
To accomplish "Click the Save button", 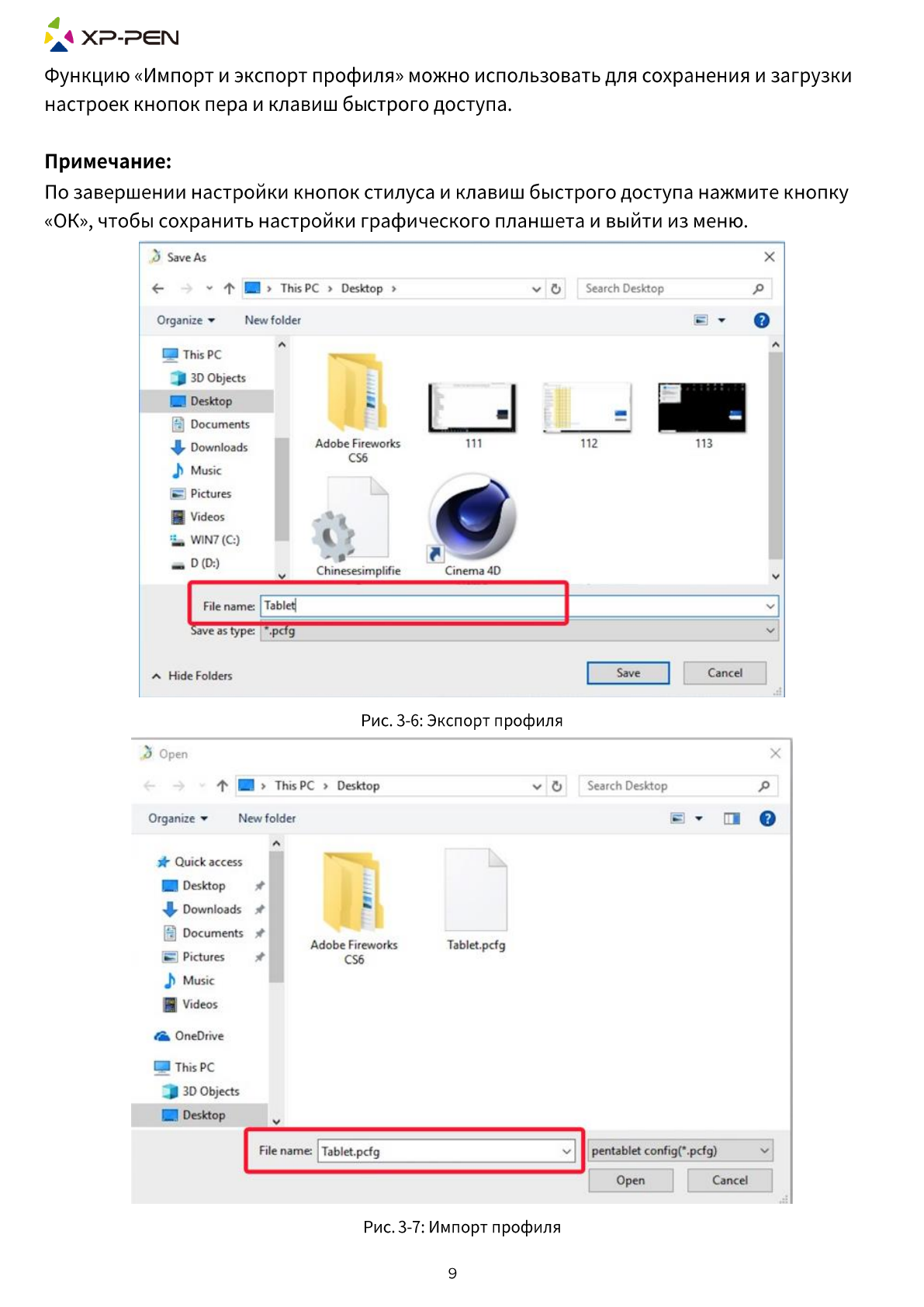I will (628, 673).
